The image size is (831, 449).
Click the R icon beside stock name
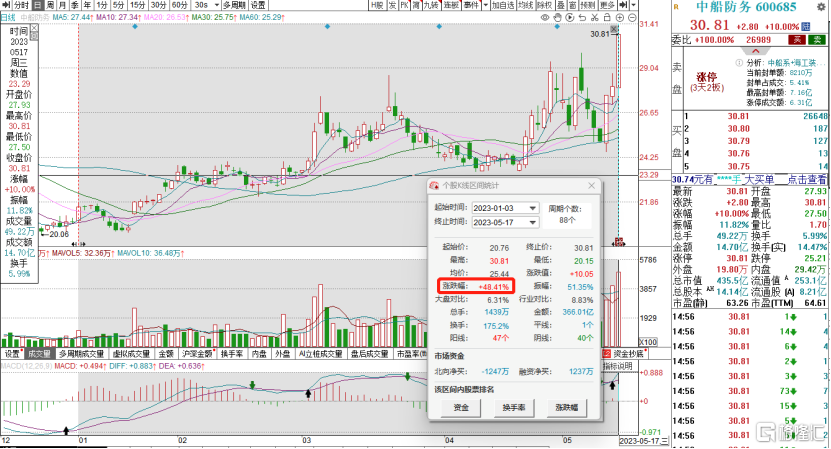pos(676,6)
